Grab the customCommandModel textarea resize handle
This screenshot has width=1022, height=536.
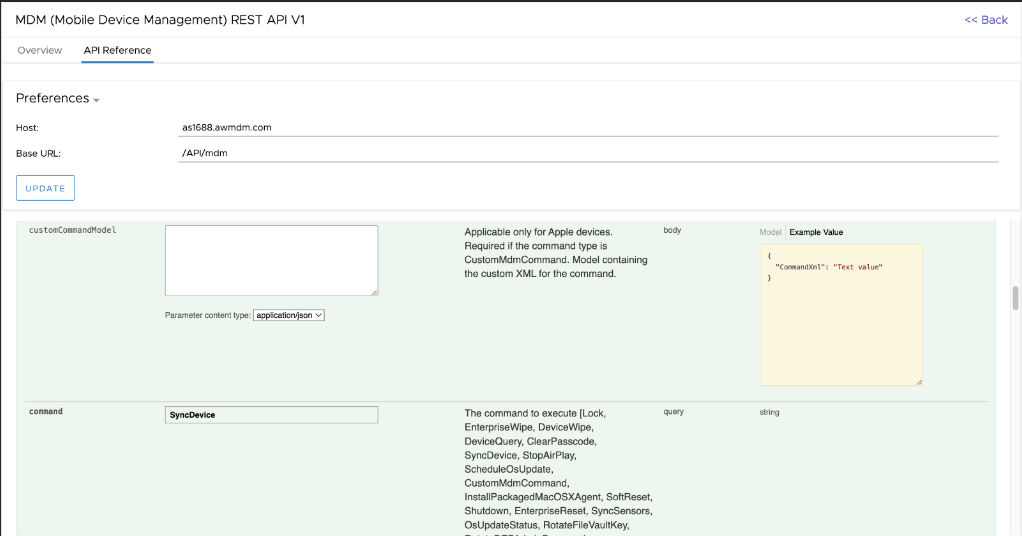(374, 292)
